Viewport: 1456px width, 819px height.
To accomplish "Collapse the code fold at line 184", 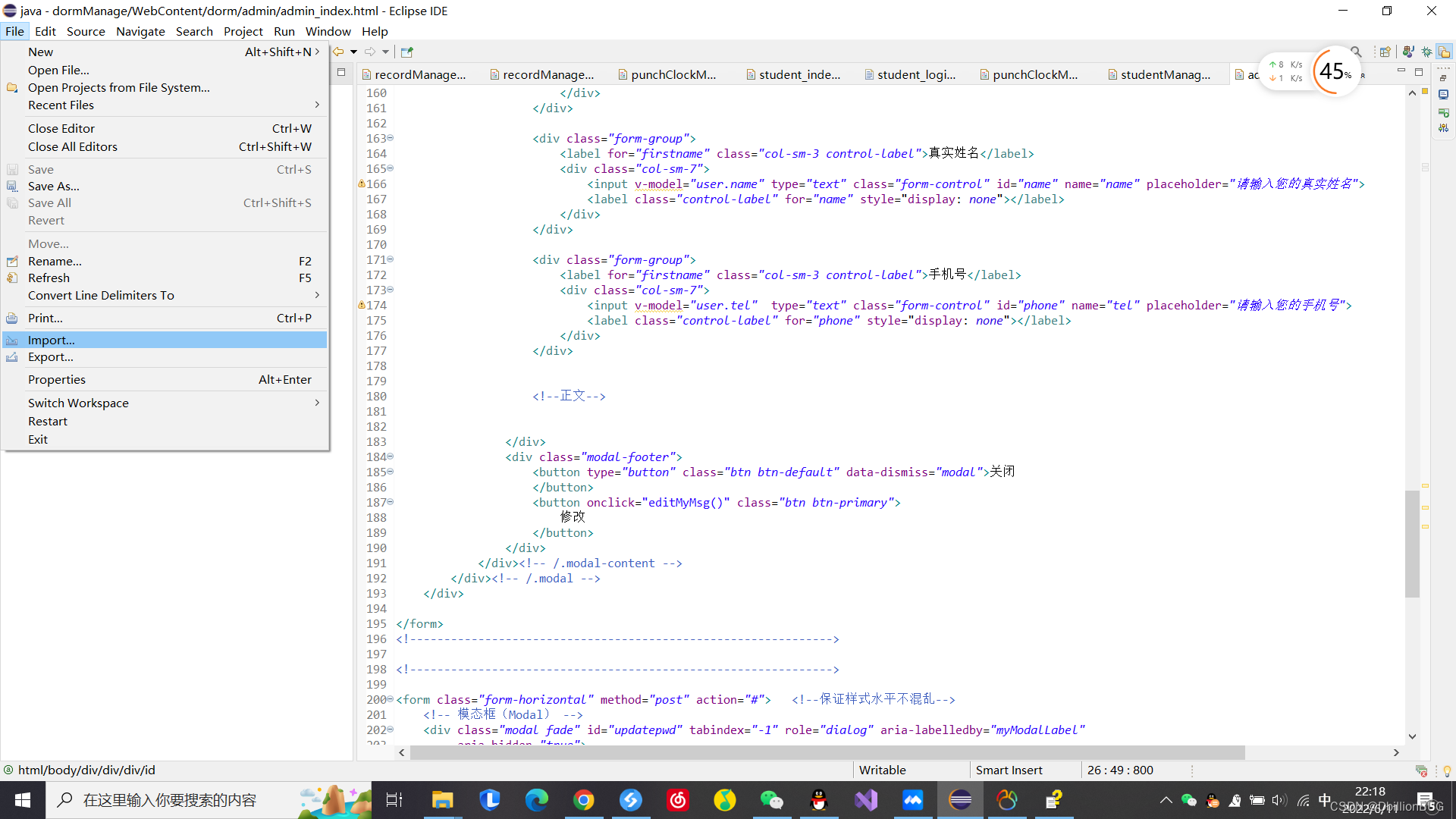I will point(391,457).
